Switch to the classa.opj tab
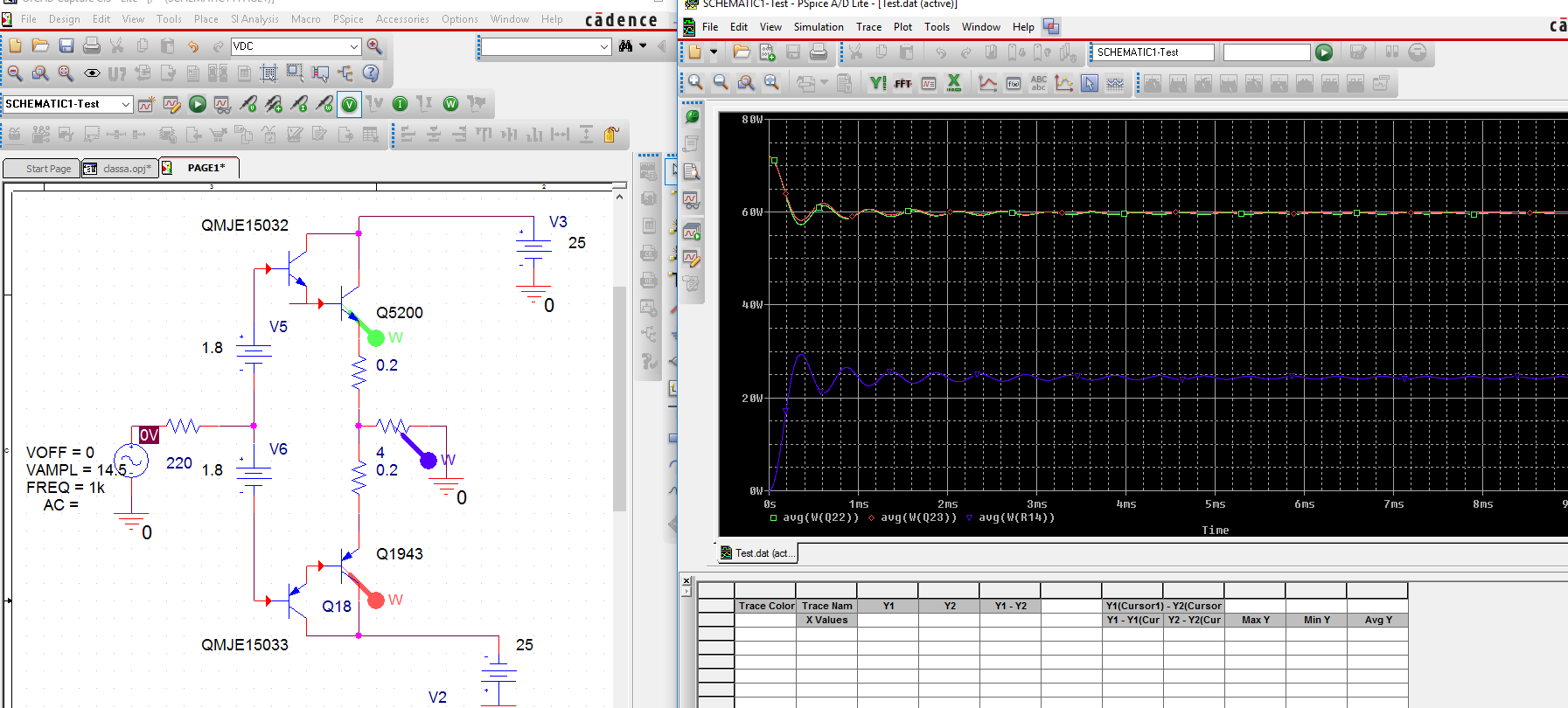This screenshot has width=1568, height=708. [x=120, y=169]
